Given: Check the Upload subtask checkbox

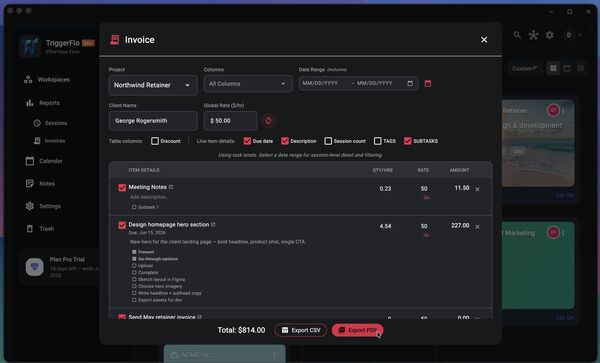Looking at the screenshot, I should [134, 266].
